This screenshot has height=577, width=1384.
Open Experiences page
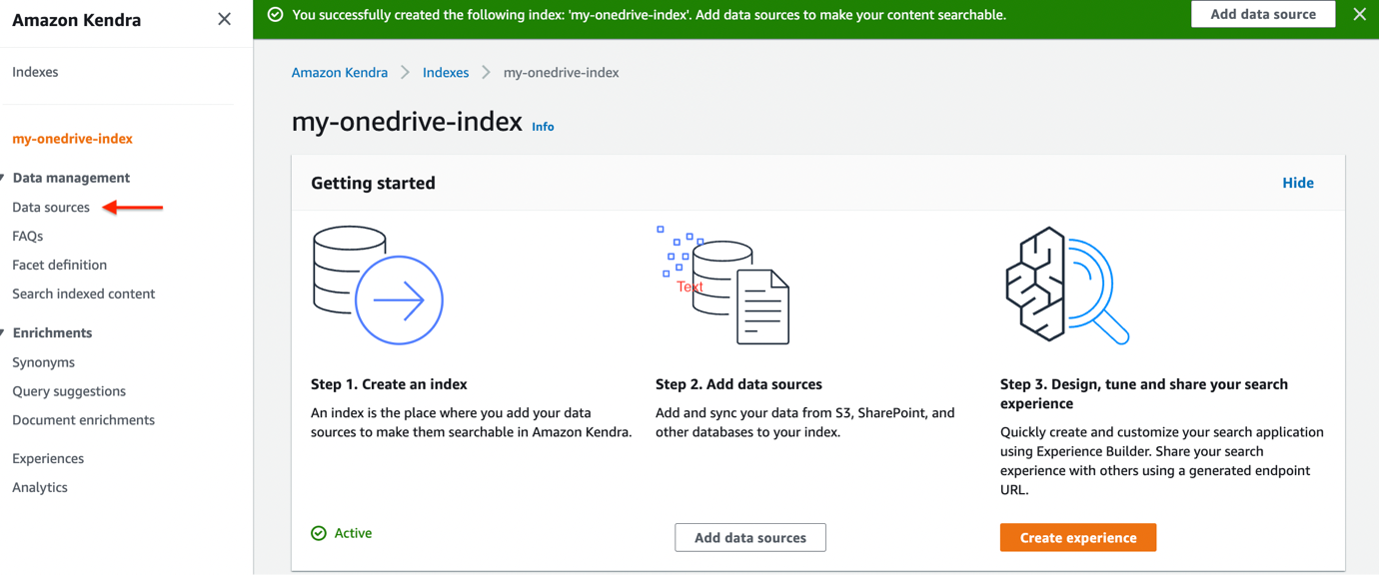pyautogui.click(x=48, y=459)
